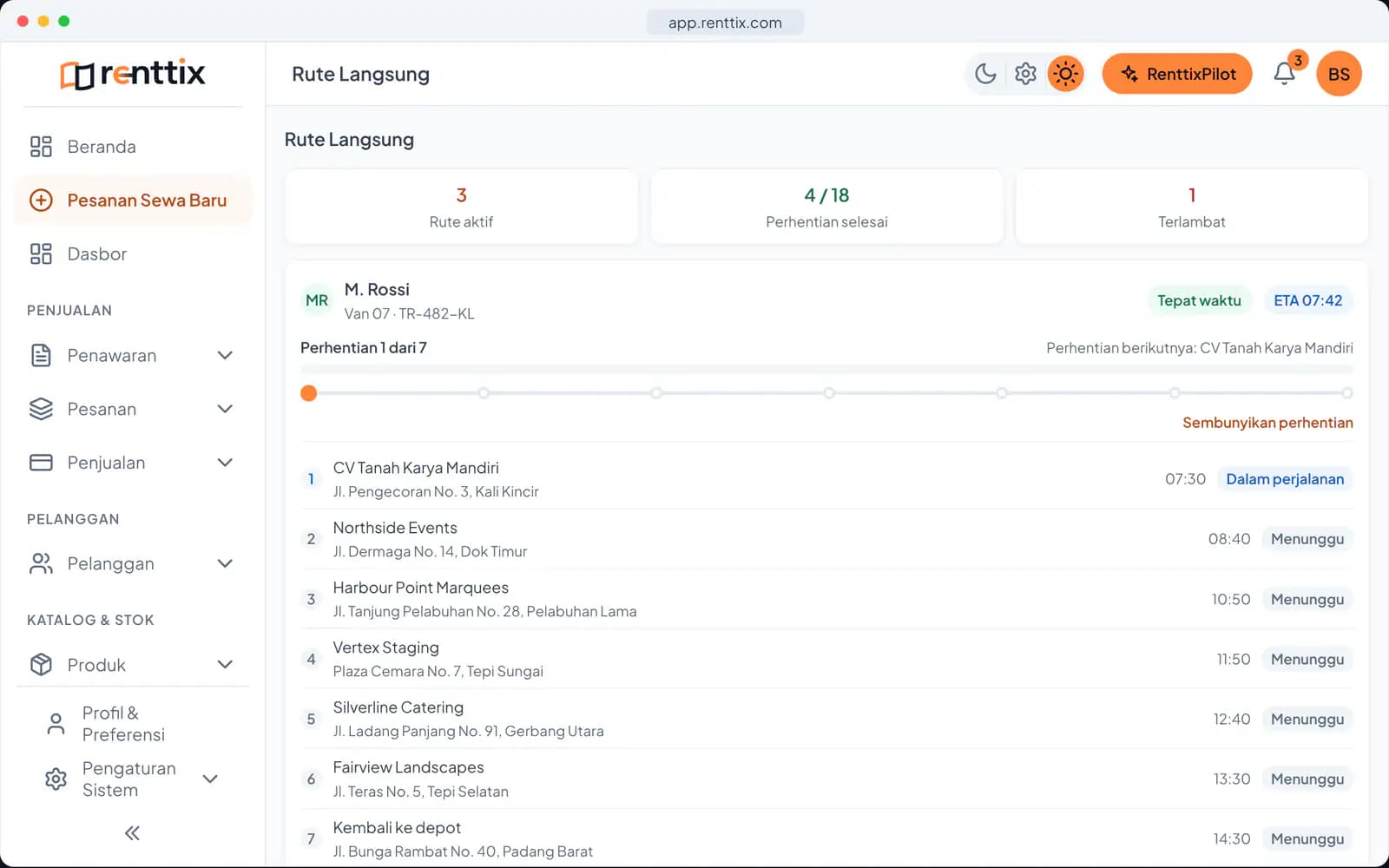
Task: Click Dalam perjalanan status badge
Action: (x=1285, y=479)
